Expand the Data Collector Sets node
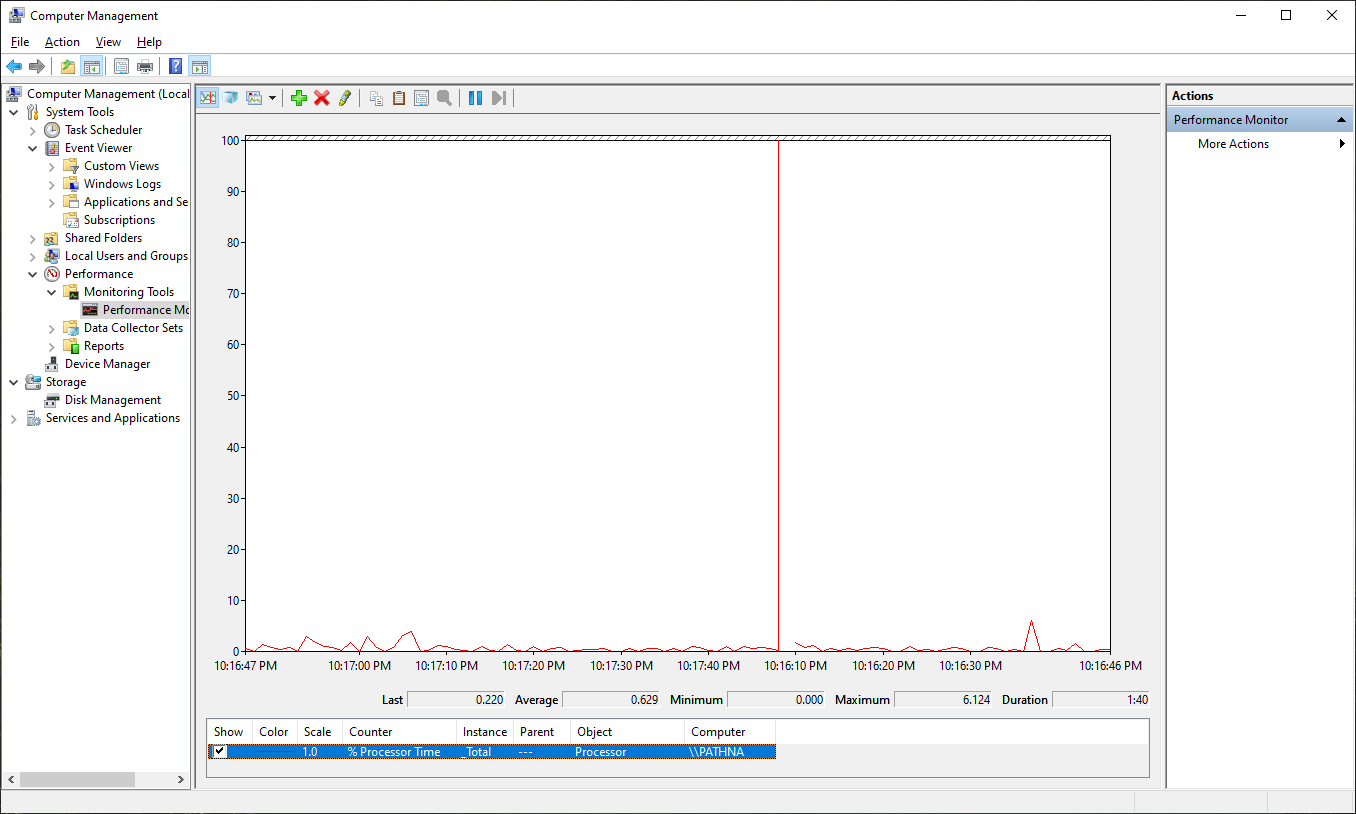The image size is (1356, 814). tap(52, 328)
